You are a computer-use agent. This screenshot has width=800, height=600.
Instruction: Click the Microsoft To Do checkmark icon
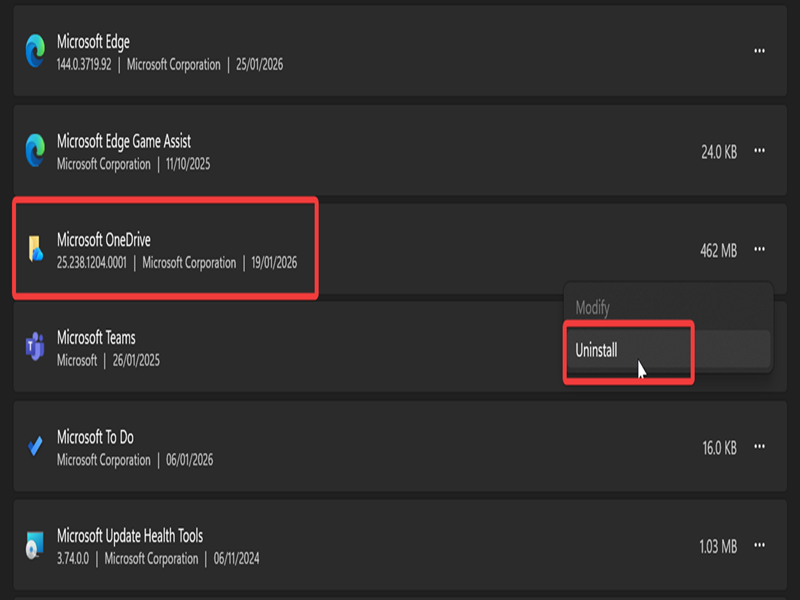tap(35, 447)
